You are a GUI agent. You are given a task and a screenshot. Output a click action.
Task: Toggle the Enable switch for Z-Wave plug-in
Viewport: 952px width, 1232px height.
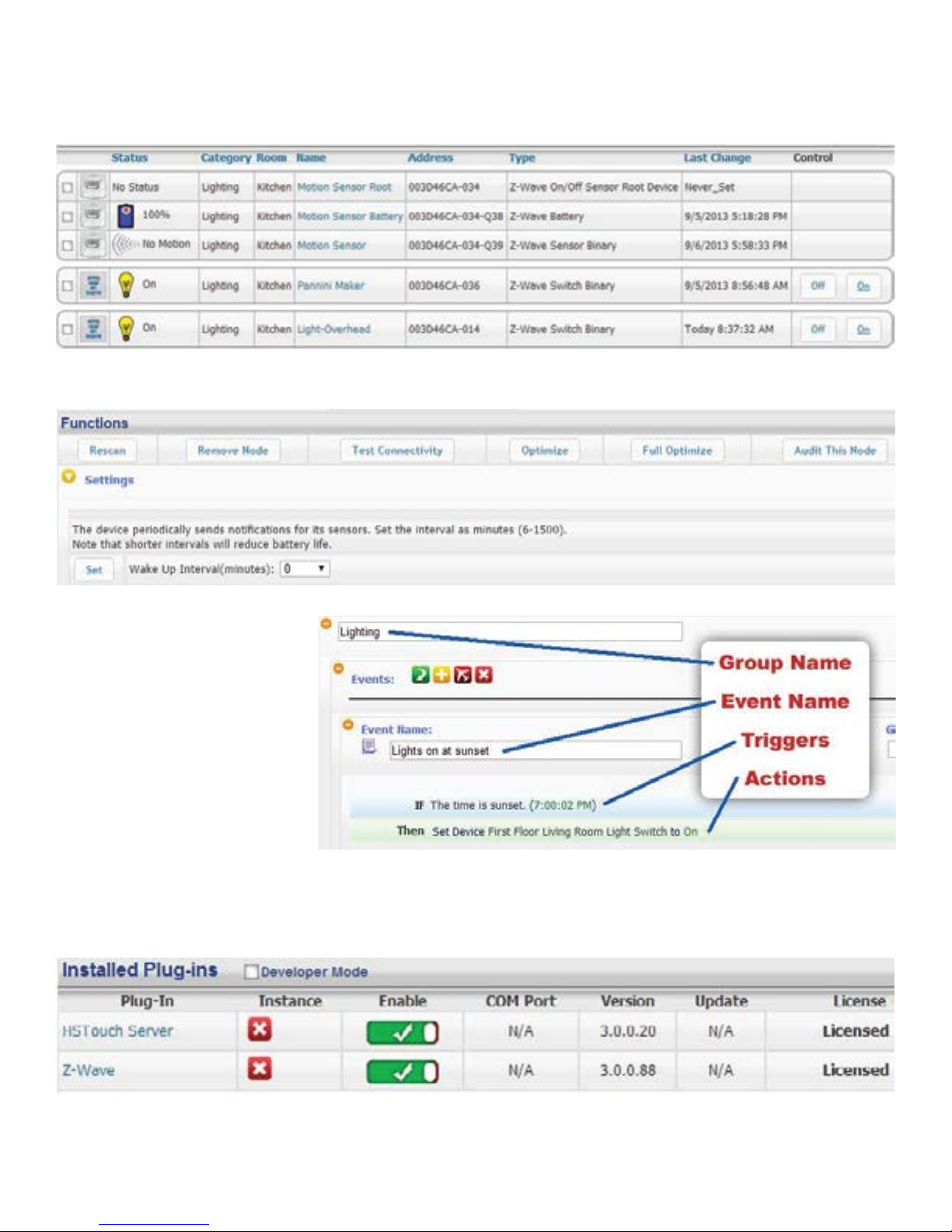(x=403, y=1072)
